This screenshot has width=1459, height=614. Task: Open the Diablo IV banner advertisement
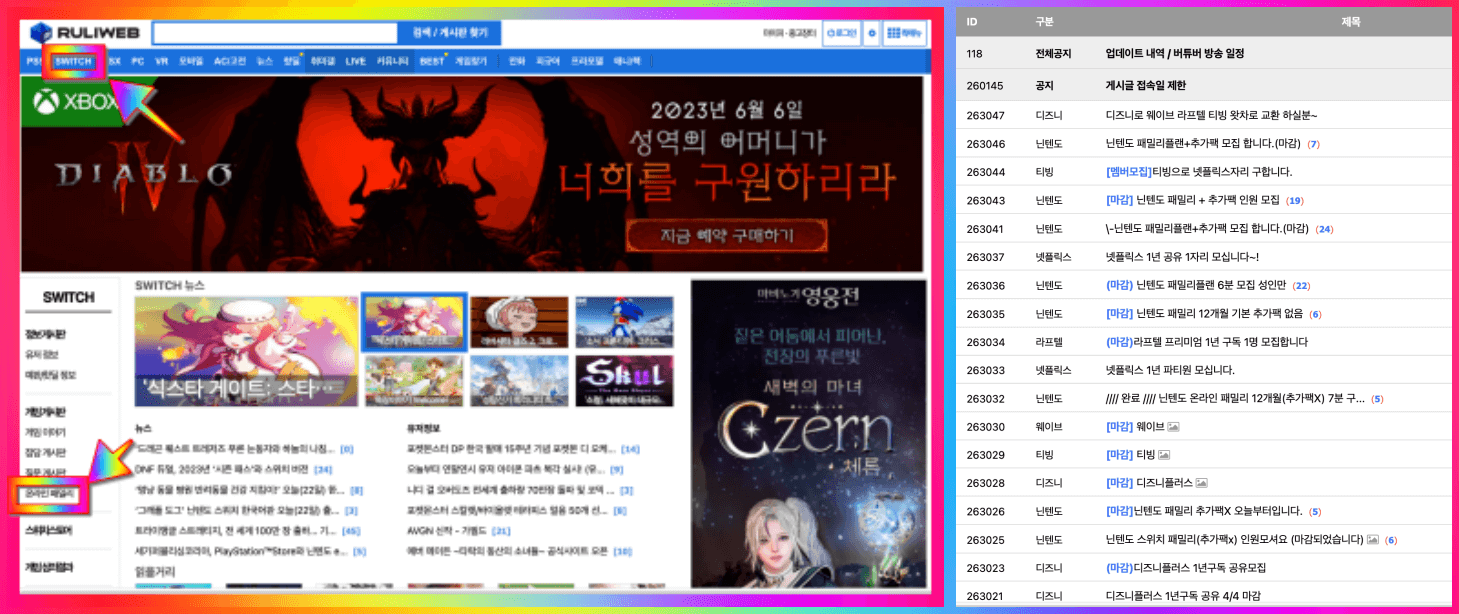coord(471,174)
